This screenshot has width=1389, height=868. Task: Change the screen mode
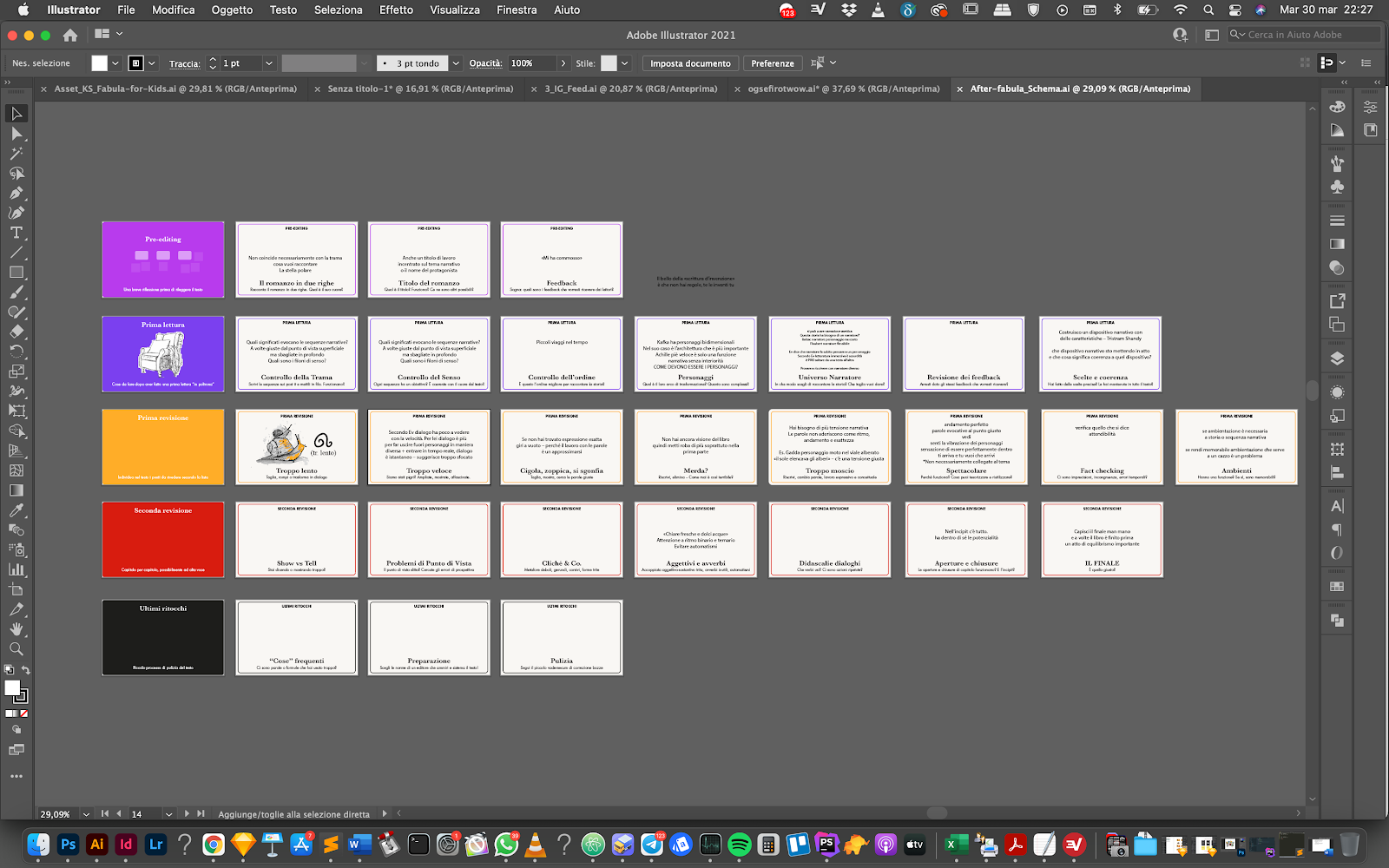pos(16,750)
